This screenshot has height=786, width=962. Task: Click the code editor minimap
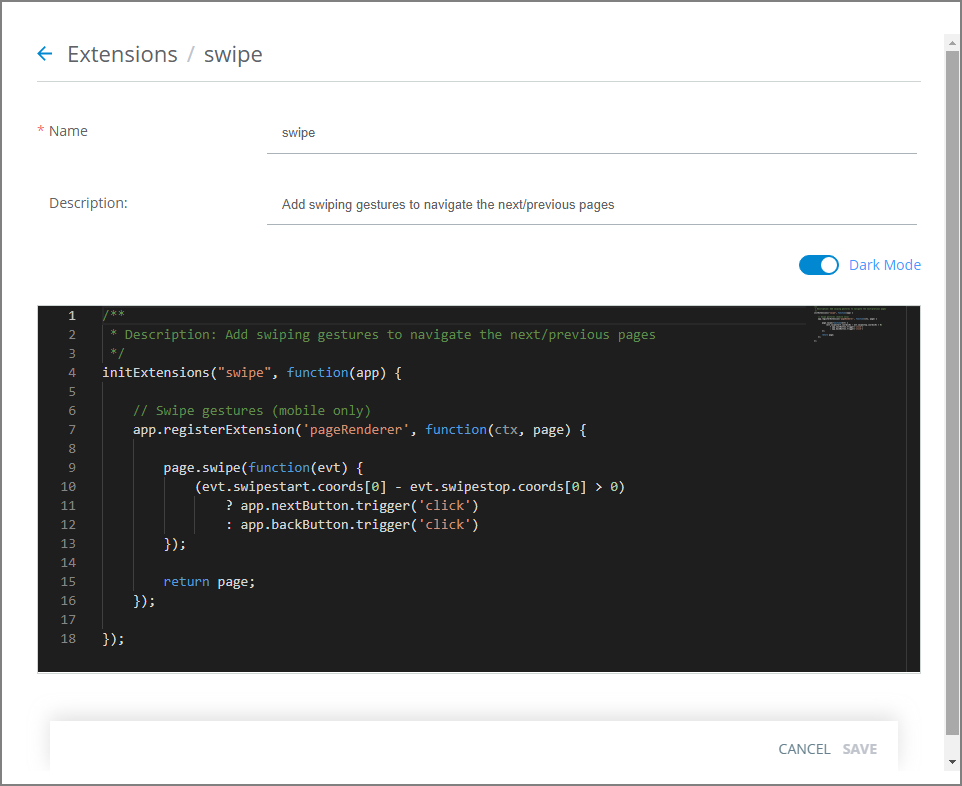coord(856,325)
